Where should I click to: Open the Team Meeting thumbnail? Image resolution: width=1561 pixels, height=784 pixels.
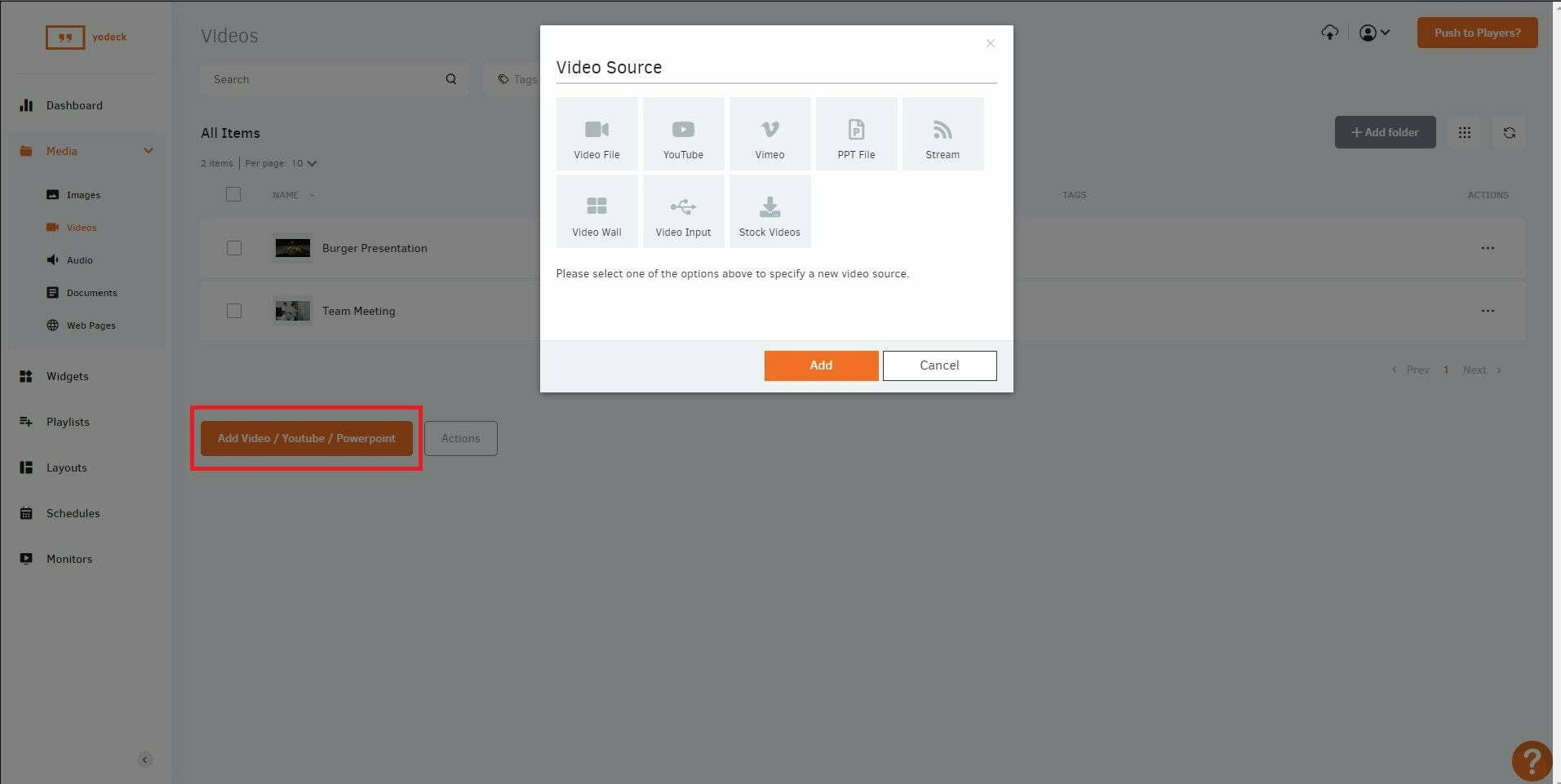point(292,311)
